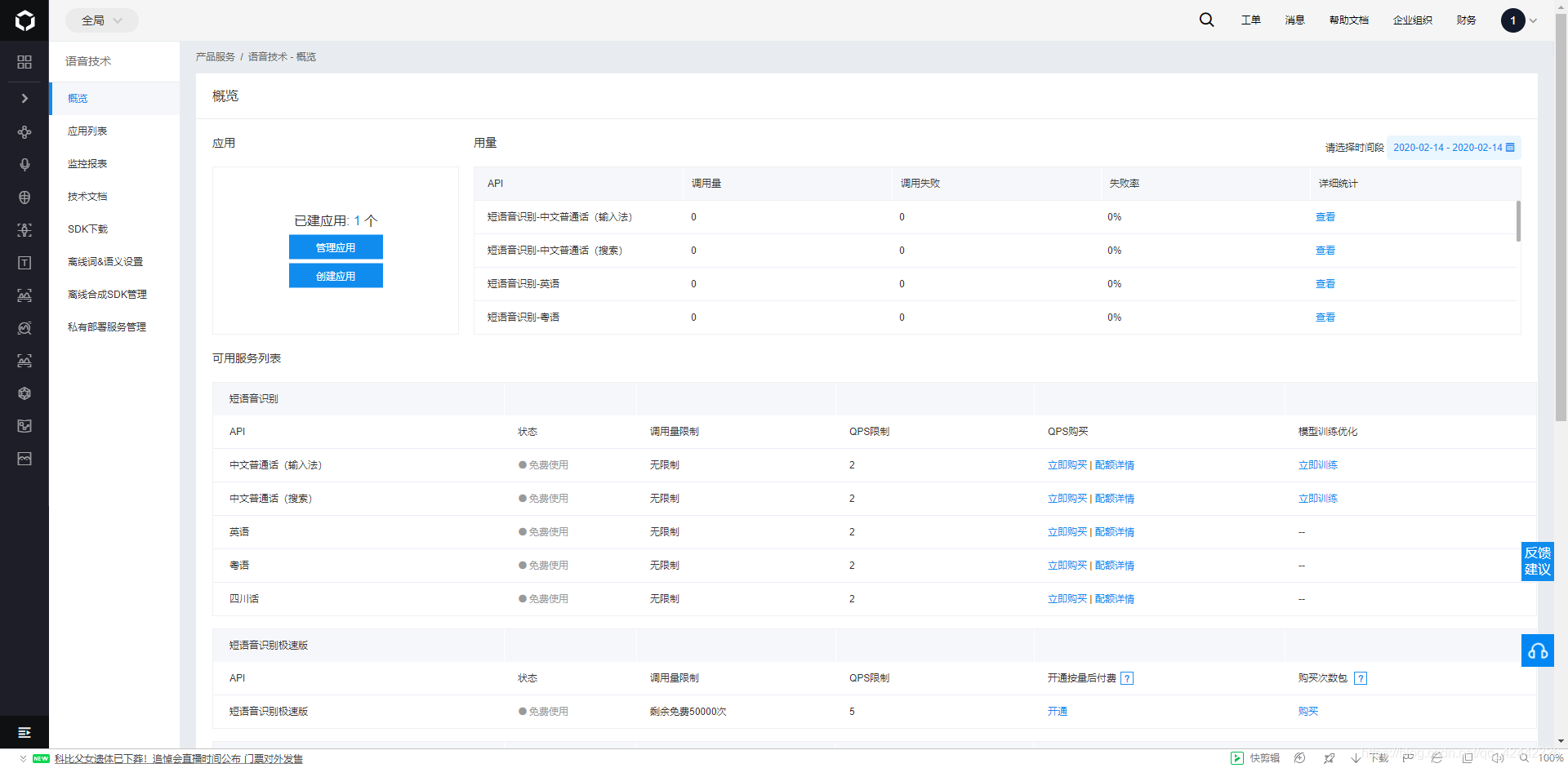
Task: View details for 短语音识别-中文普通话（搜索）
Action: point(1325,251)
